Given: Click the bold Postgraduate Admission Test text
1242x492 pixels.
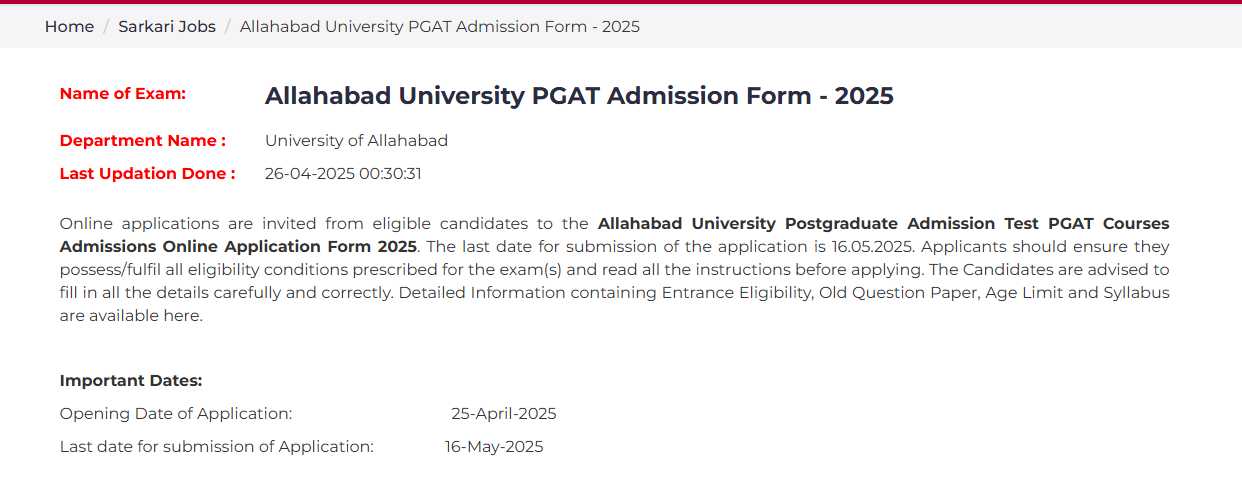Looking at the screenshot, I should point(905,223).
